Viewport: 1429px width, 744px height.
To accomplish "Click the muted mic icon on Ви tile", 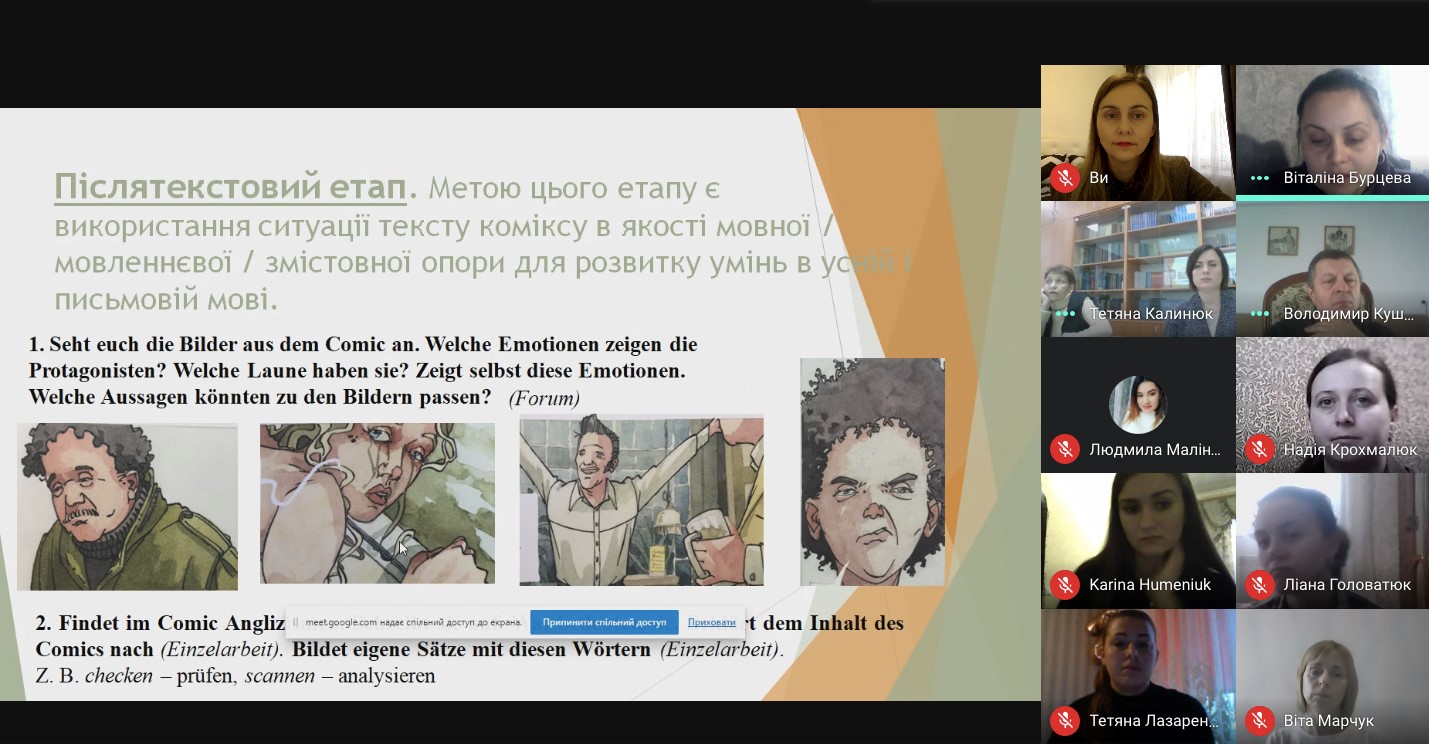I will tap(1065, 178).
